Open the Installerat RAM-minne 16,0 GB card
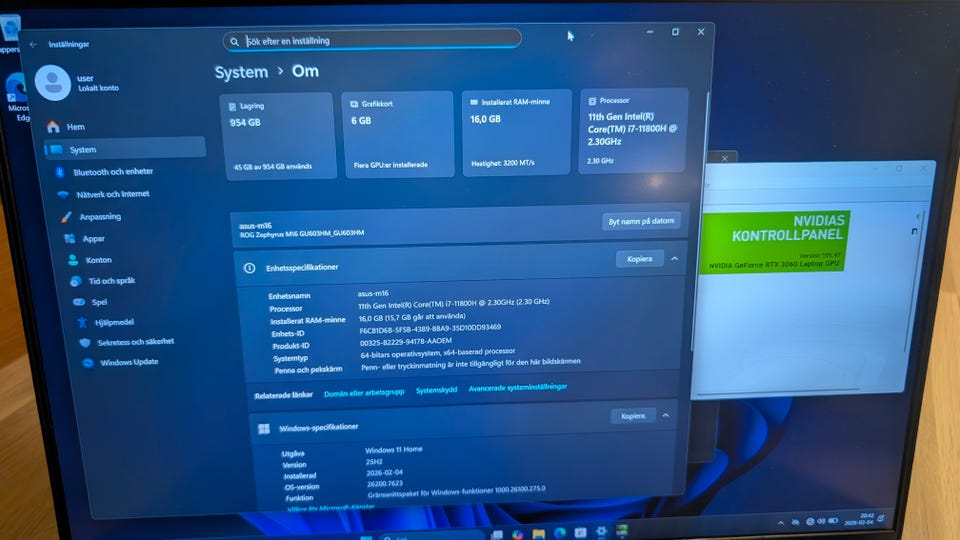The height and width of the screenshot is (540, 960). point(516,132)
